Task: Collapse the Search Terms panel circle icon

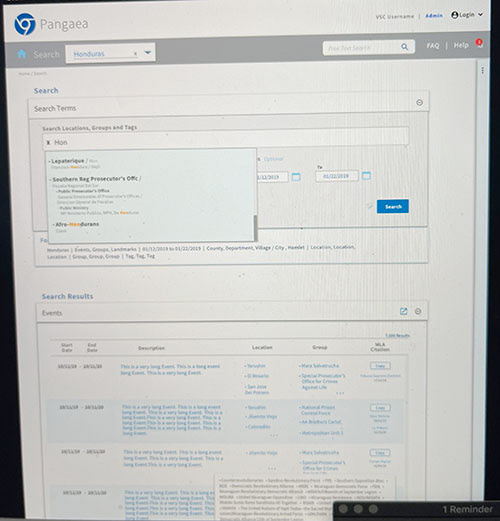Action: pyautogui.click(x=419, y=103)
